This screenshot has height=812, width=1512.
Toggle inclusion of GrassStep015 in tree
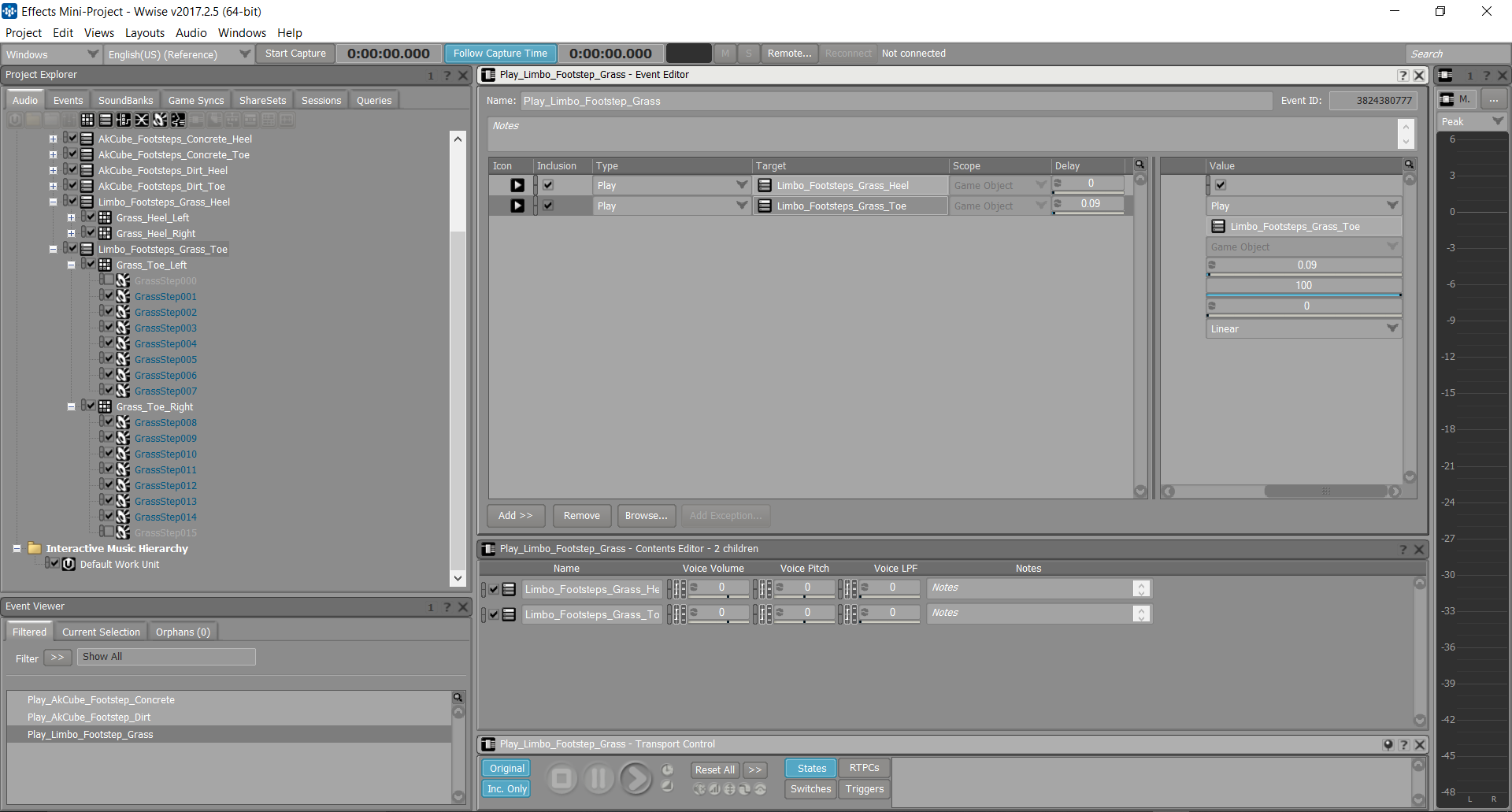tap(109, 532)
